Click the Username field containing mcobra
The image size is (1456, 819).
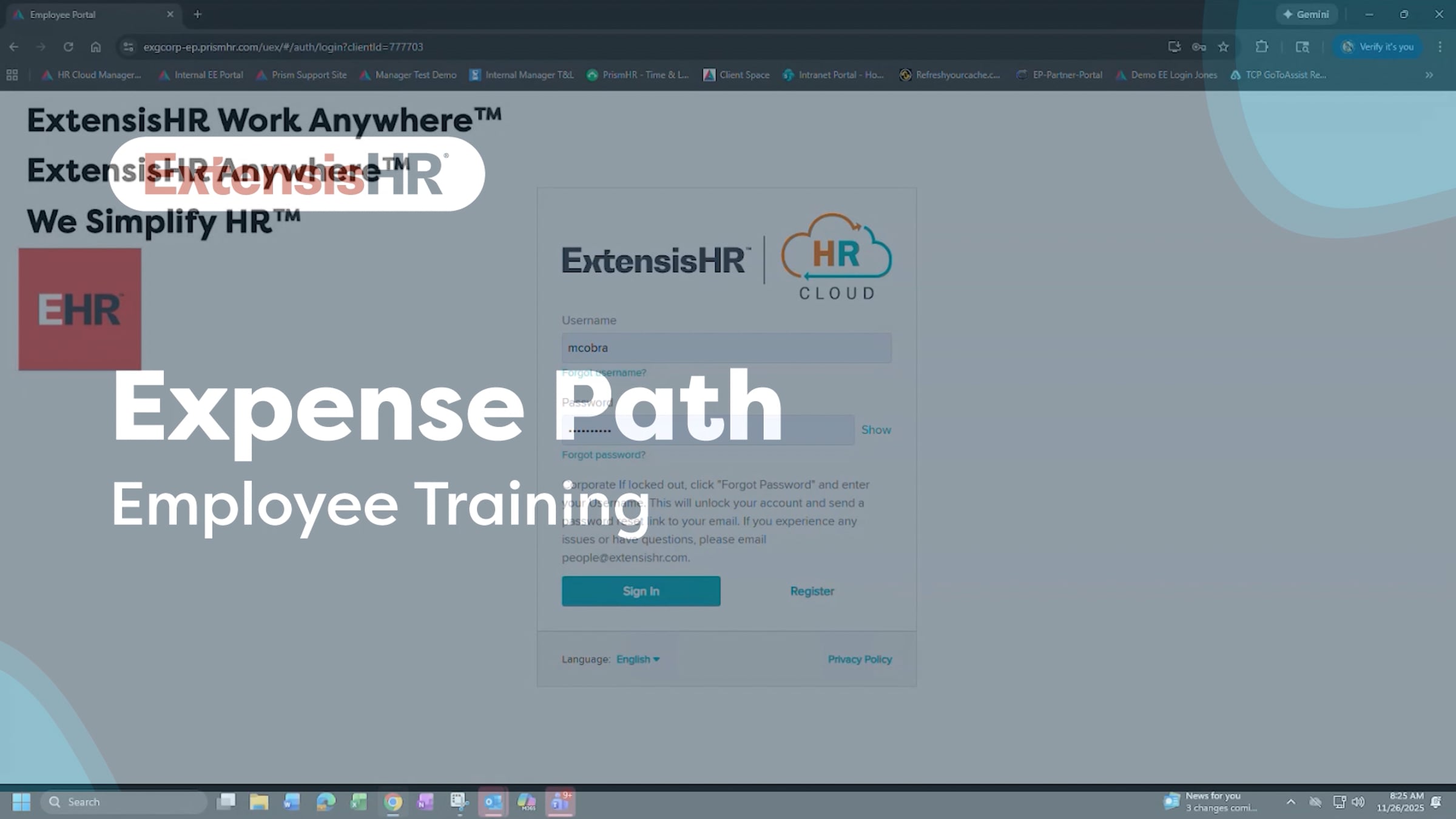pyautogui.click(x=726, y=348)
